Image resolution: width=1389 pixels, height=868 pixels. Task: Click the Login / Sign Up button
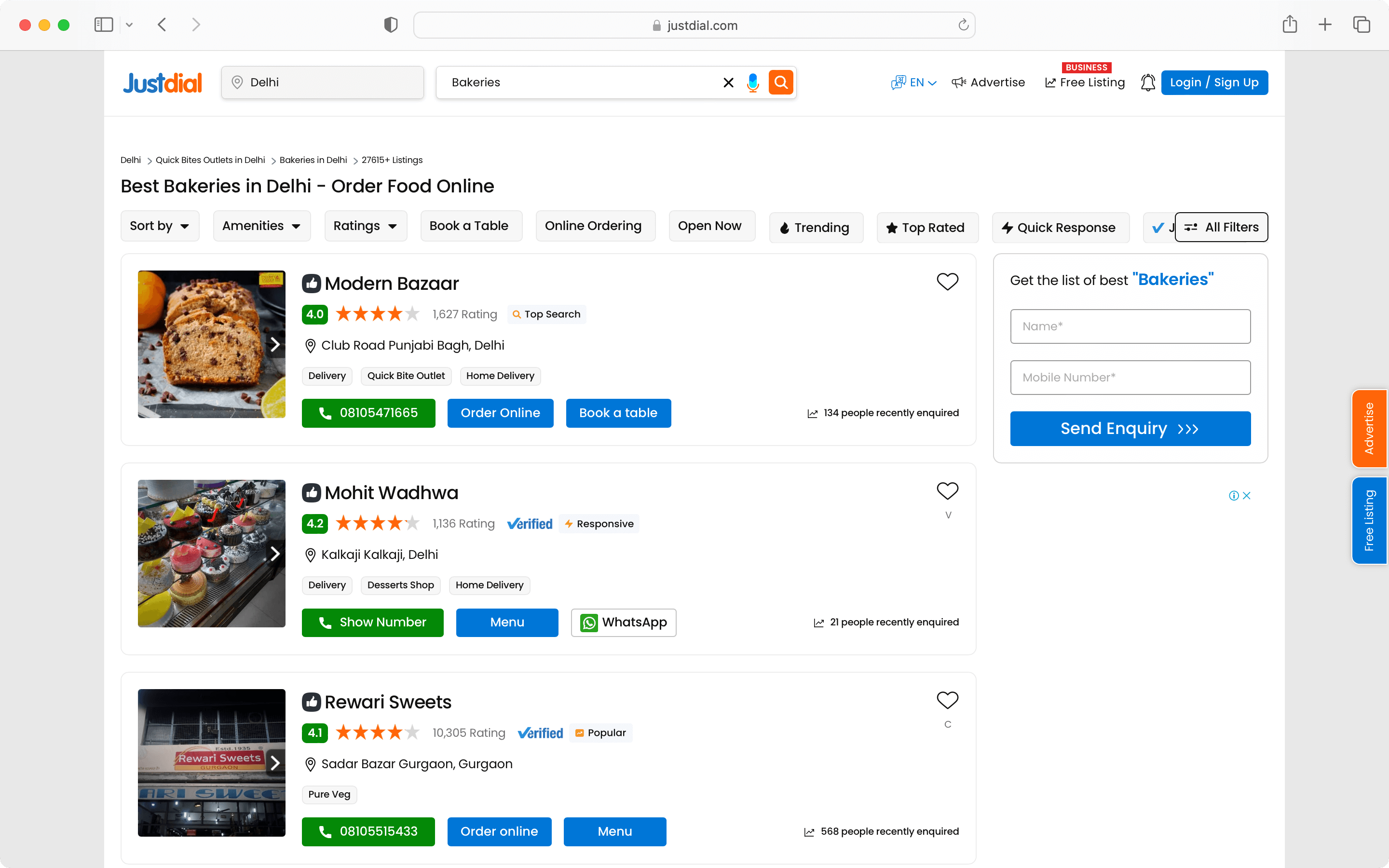pos(1214,82)
